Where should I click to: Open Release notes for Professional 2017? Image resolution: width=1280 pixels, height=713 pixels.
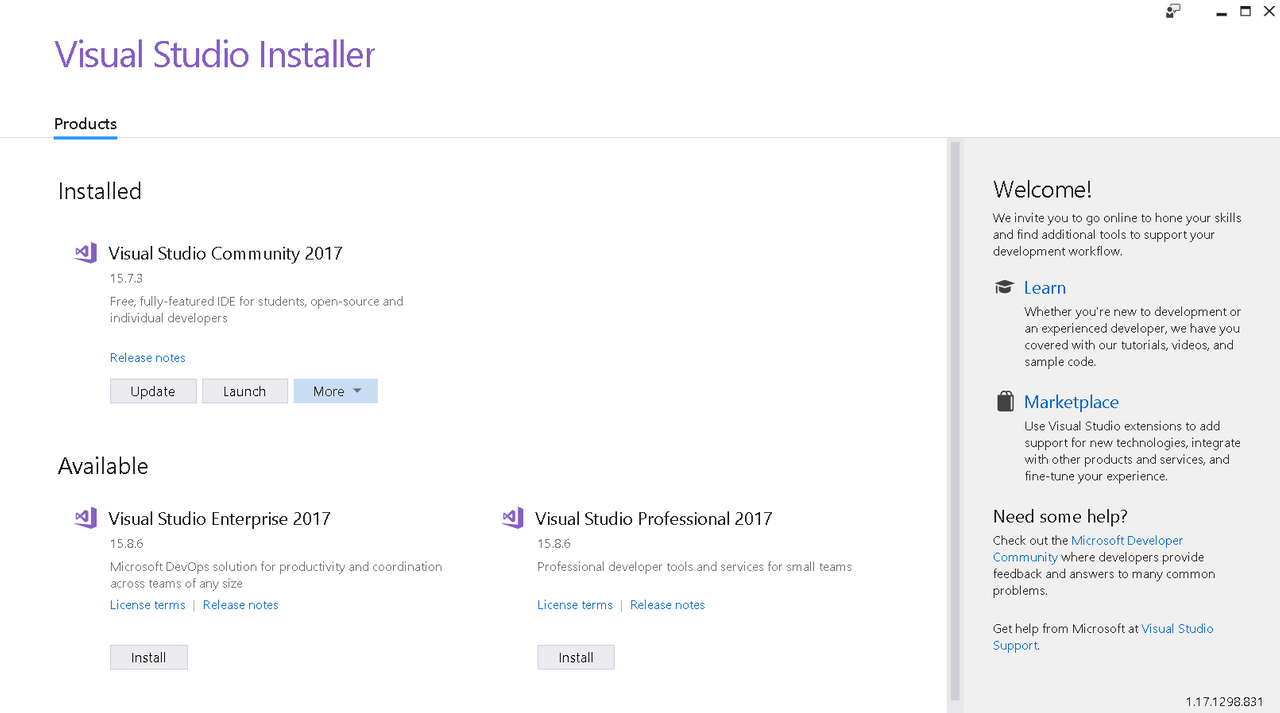tap(668, 604)
